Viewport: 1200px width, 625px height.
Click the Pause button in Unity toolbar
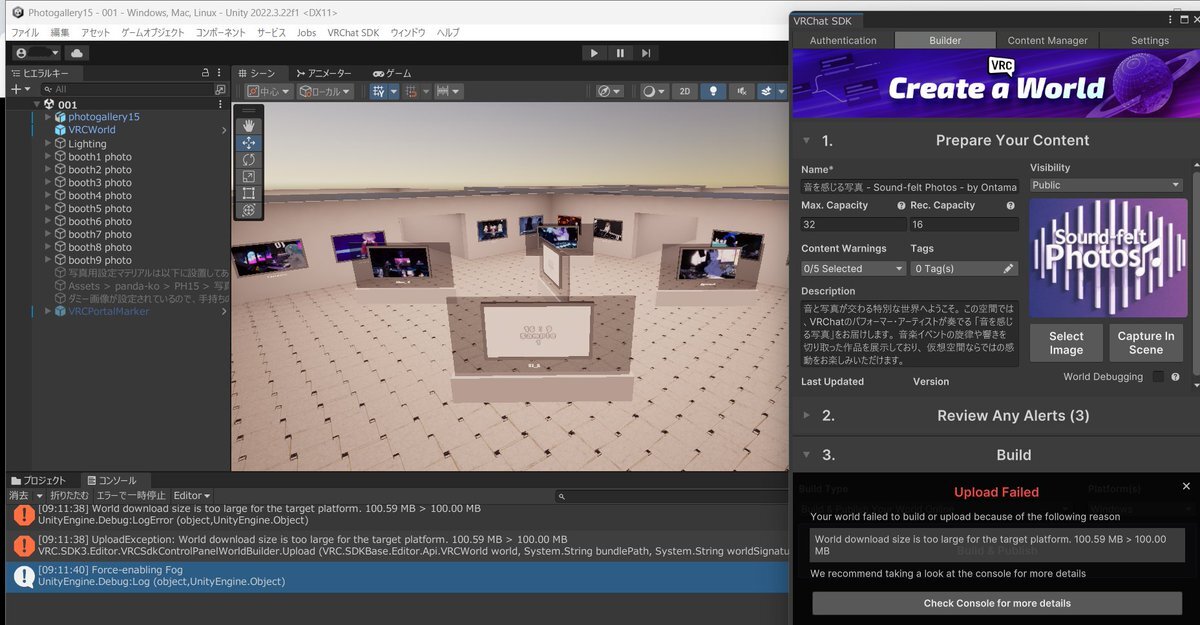[x=621, y=53]
